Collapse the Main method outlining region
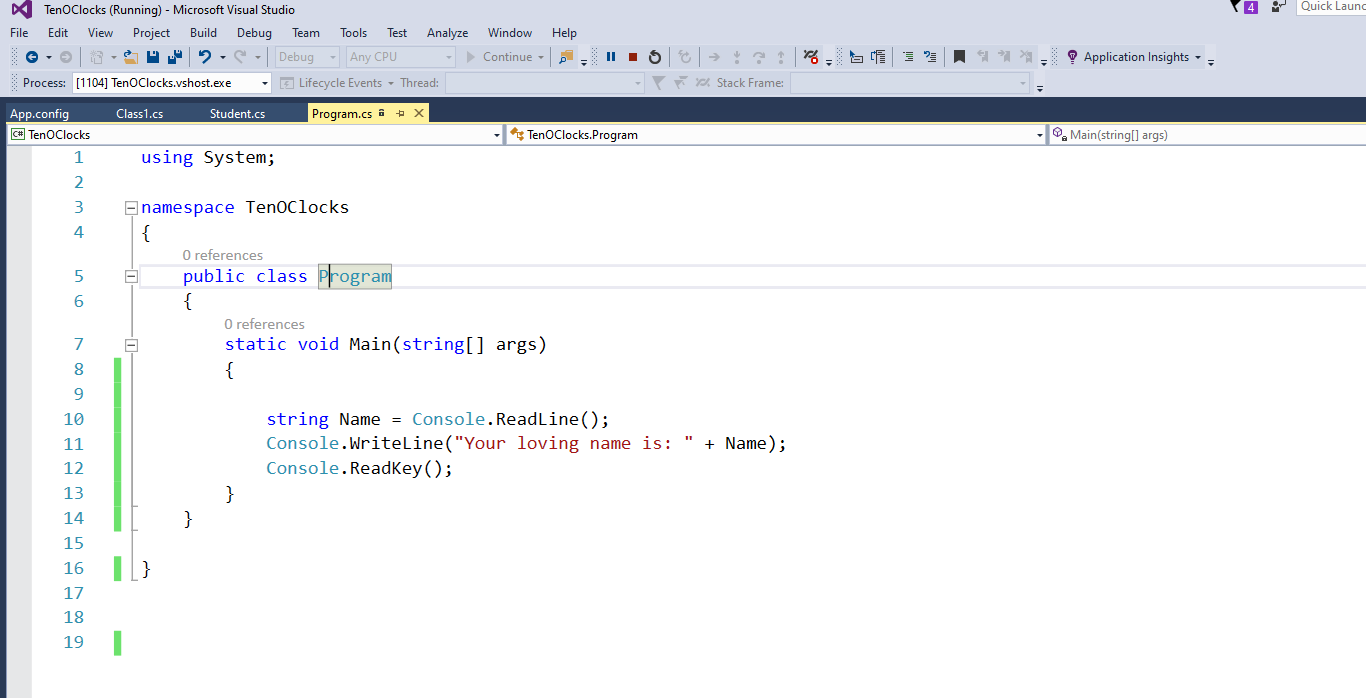The width and height of the screenshot is (1366, 698). coord(131,345)
